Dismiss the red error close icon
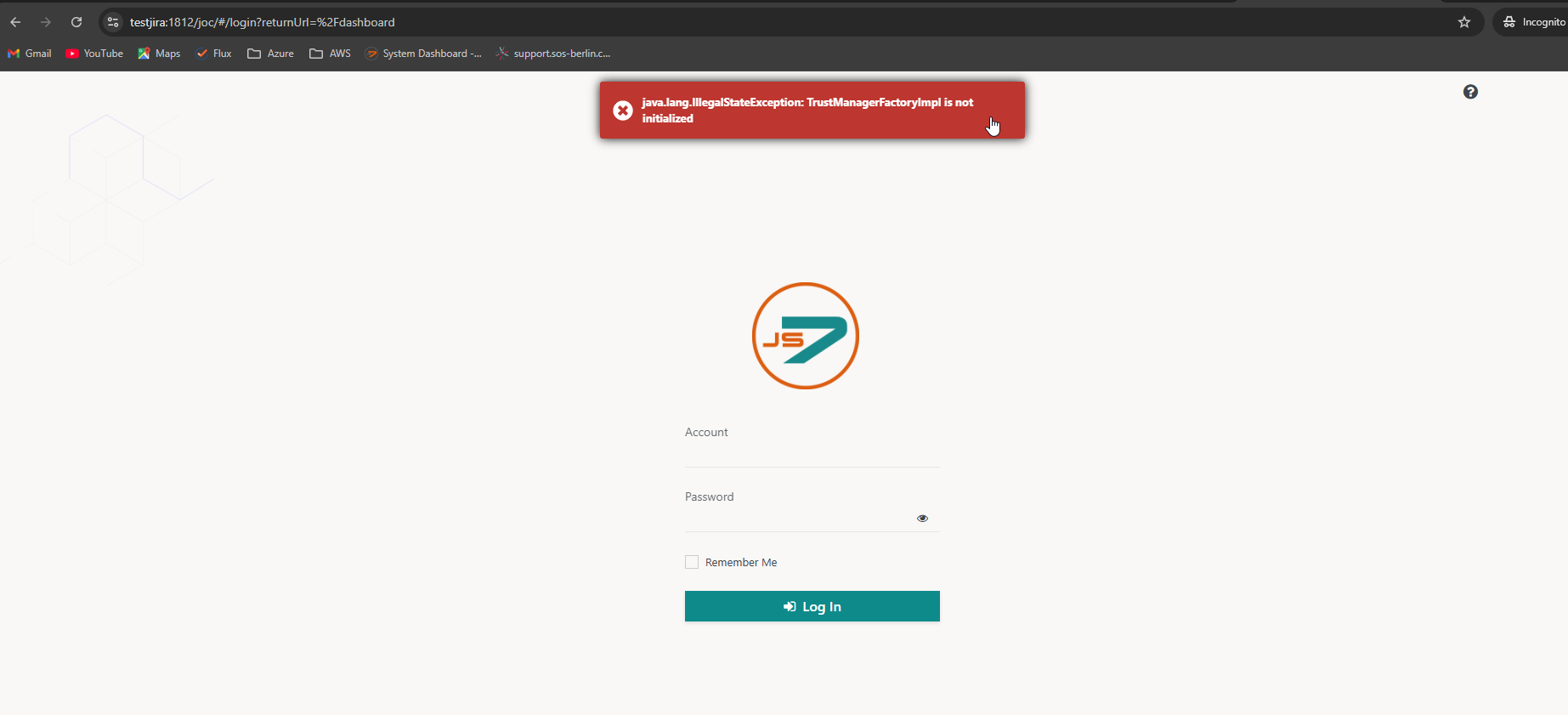 (623, 111)
